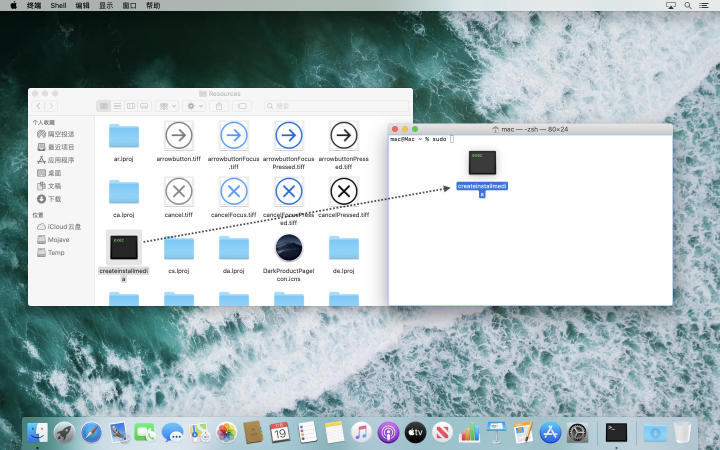
Task: Open the Trash from the Dock
Action: coord(683,433)
